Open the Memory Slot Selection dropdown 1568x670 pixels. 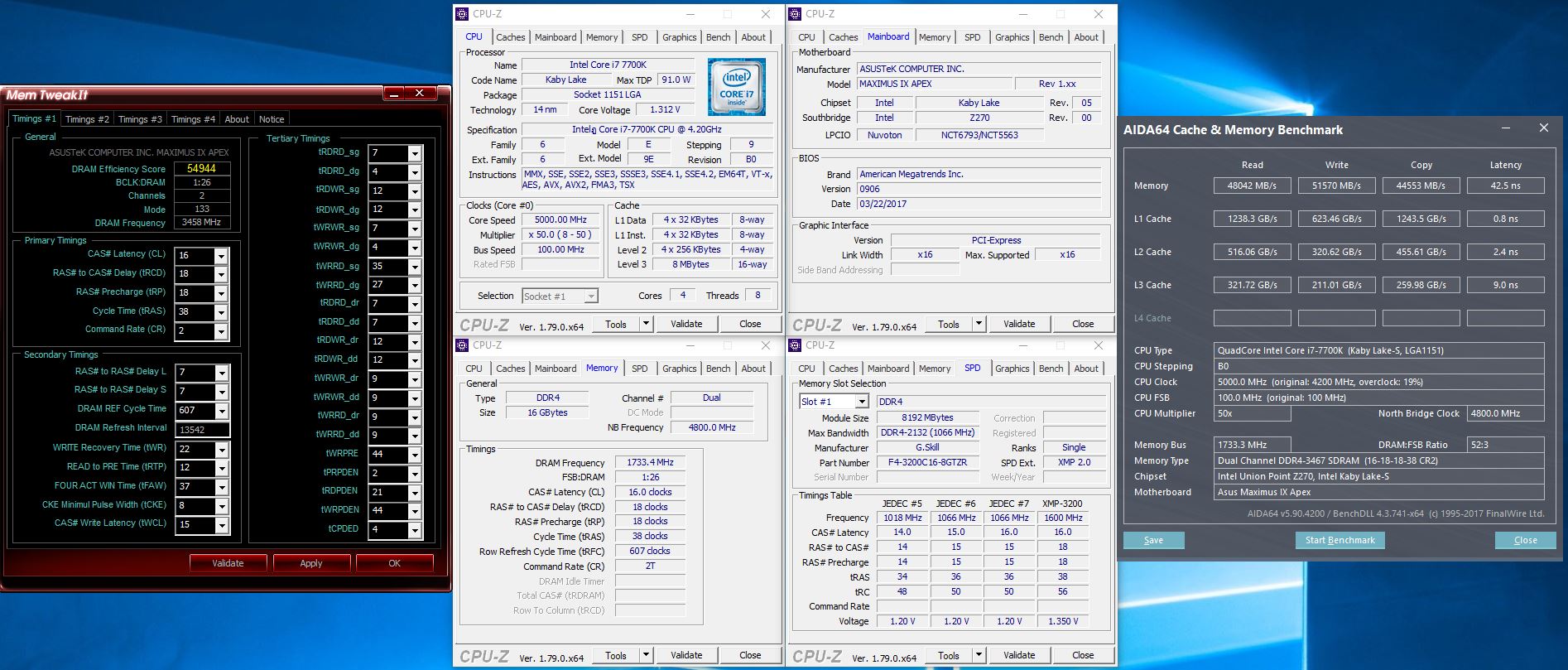point(861,402)
